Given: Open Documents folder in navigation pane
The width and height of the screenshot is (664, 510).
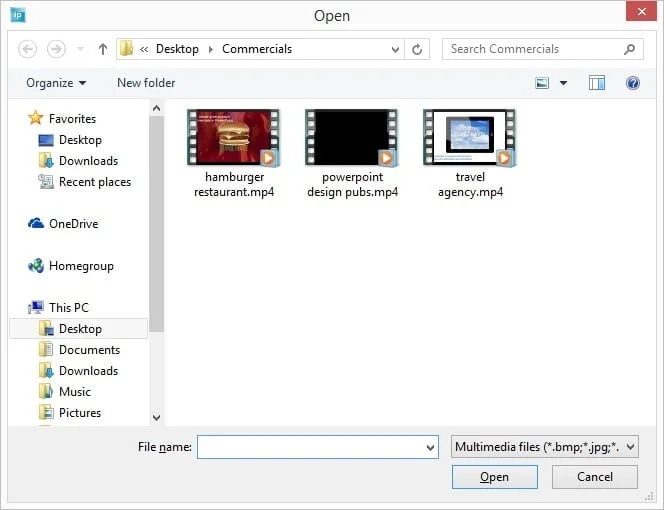Looking at the screenshot, I should click(89, 350).
